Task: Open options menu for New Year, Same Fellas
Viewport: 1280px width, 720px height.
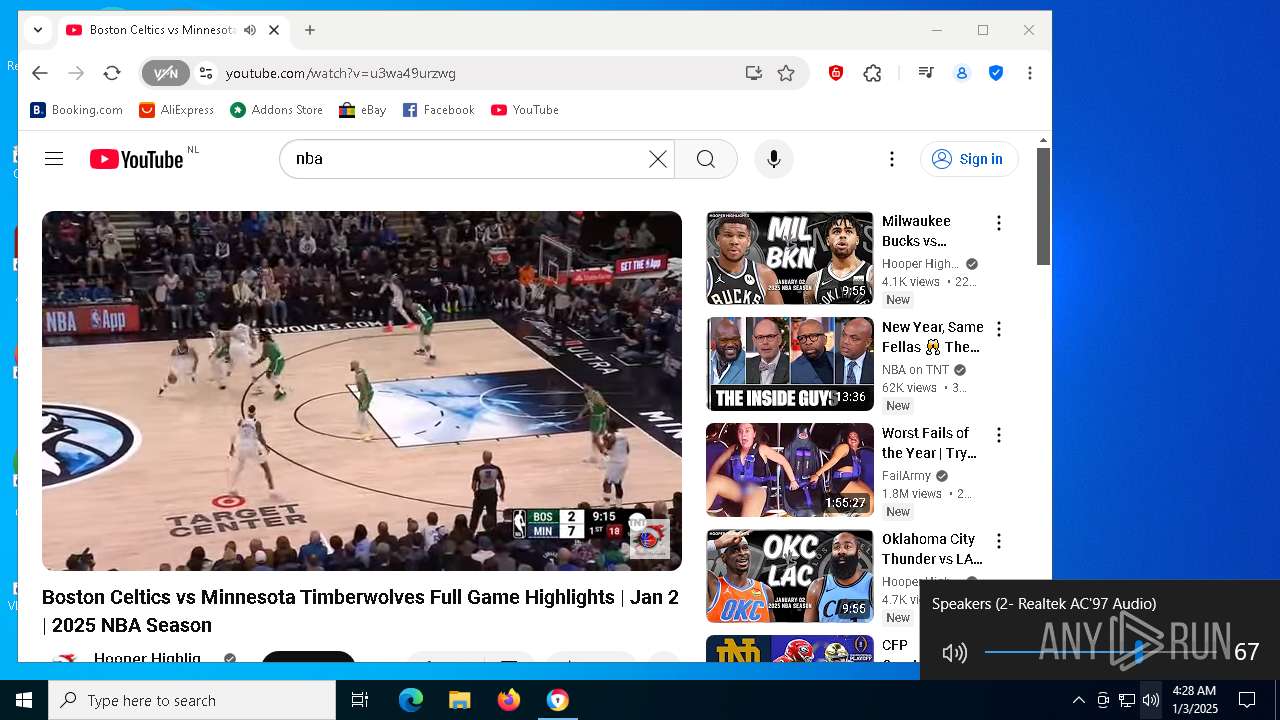Action: 998,329
